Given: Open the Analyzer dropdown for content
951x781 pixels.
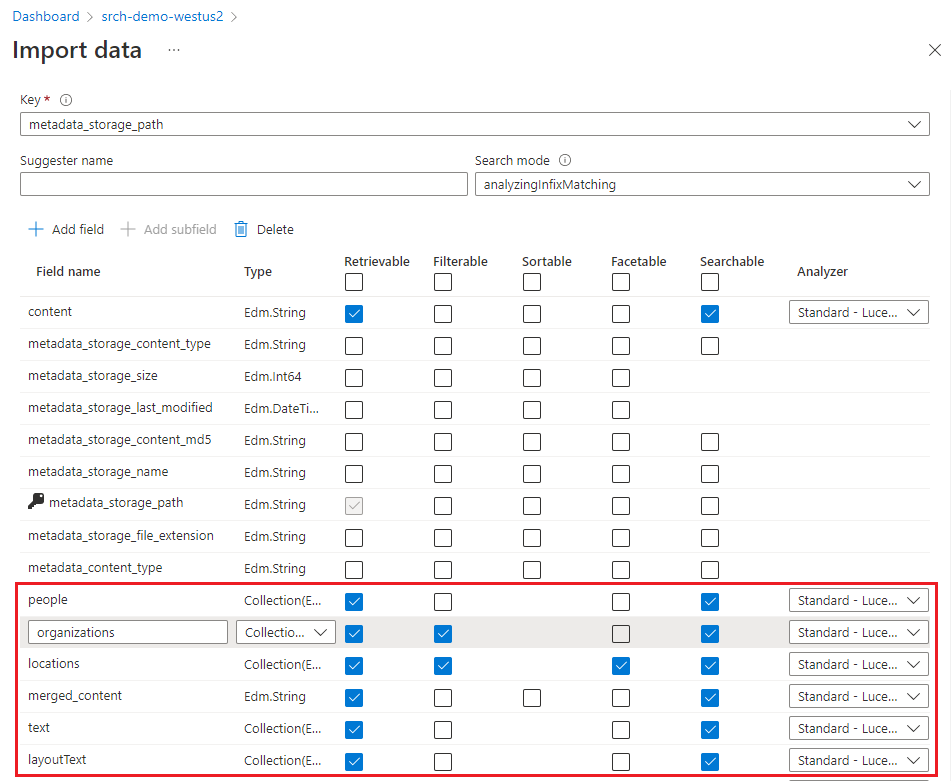Looking at the screenshot, I should point(859,313).
